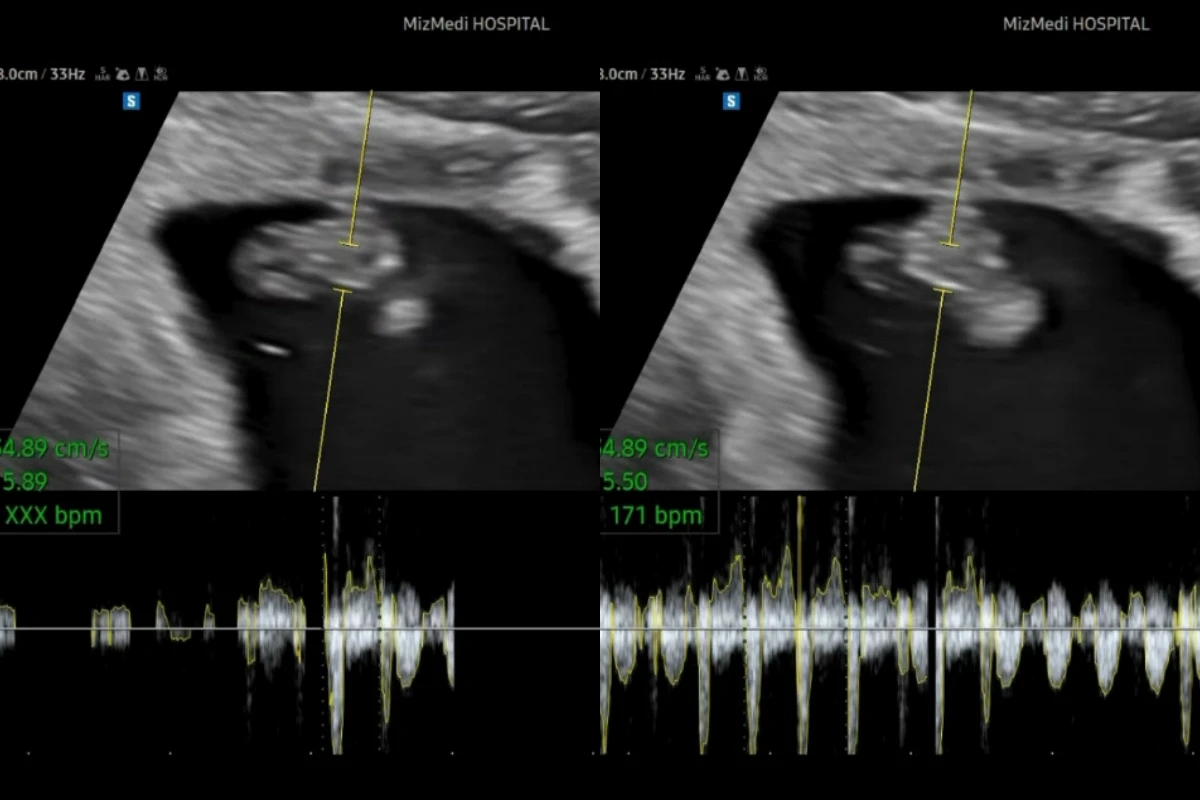Screen dimensions: 1200x800
Task: Select the 33Hz frame rate text in right image
Action: coord(668,74)
